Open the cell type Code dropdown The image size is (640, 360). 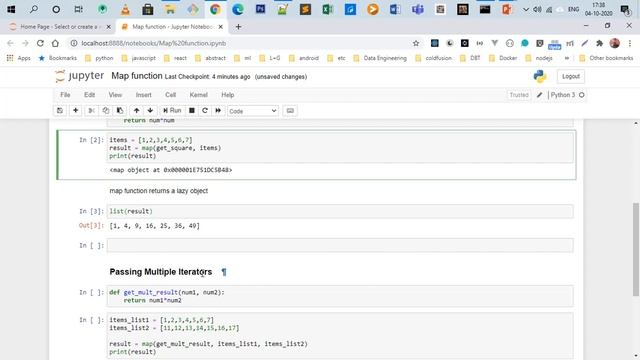[253, 111]
